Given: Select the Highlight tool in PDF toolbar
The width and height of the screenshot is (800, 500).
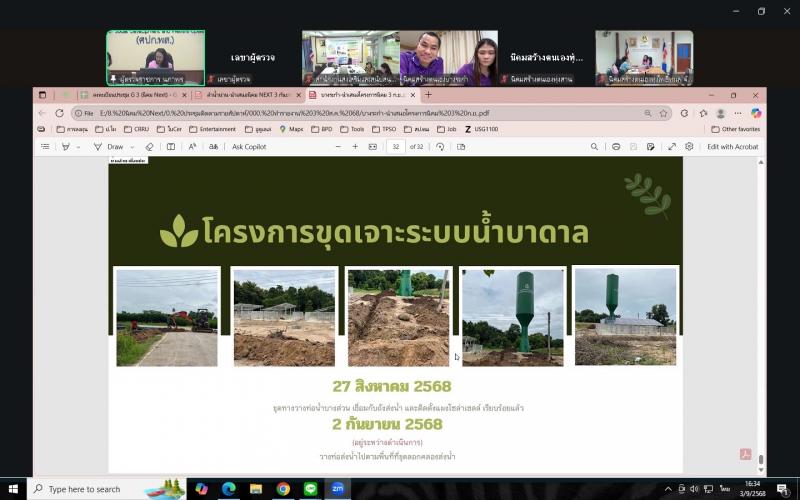Looking at the screenshot, I should click(x=66, y=147).
